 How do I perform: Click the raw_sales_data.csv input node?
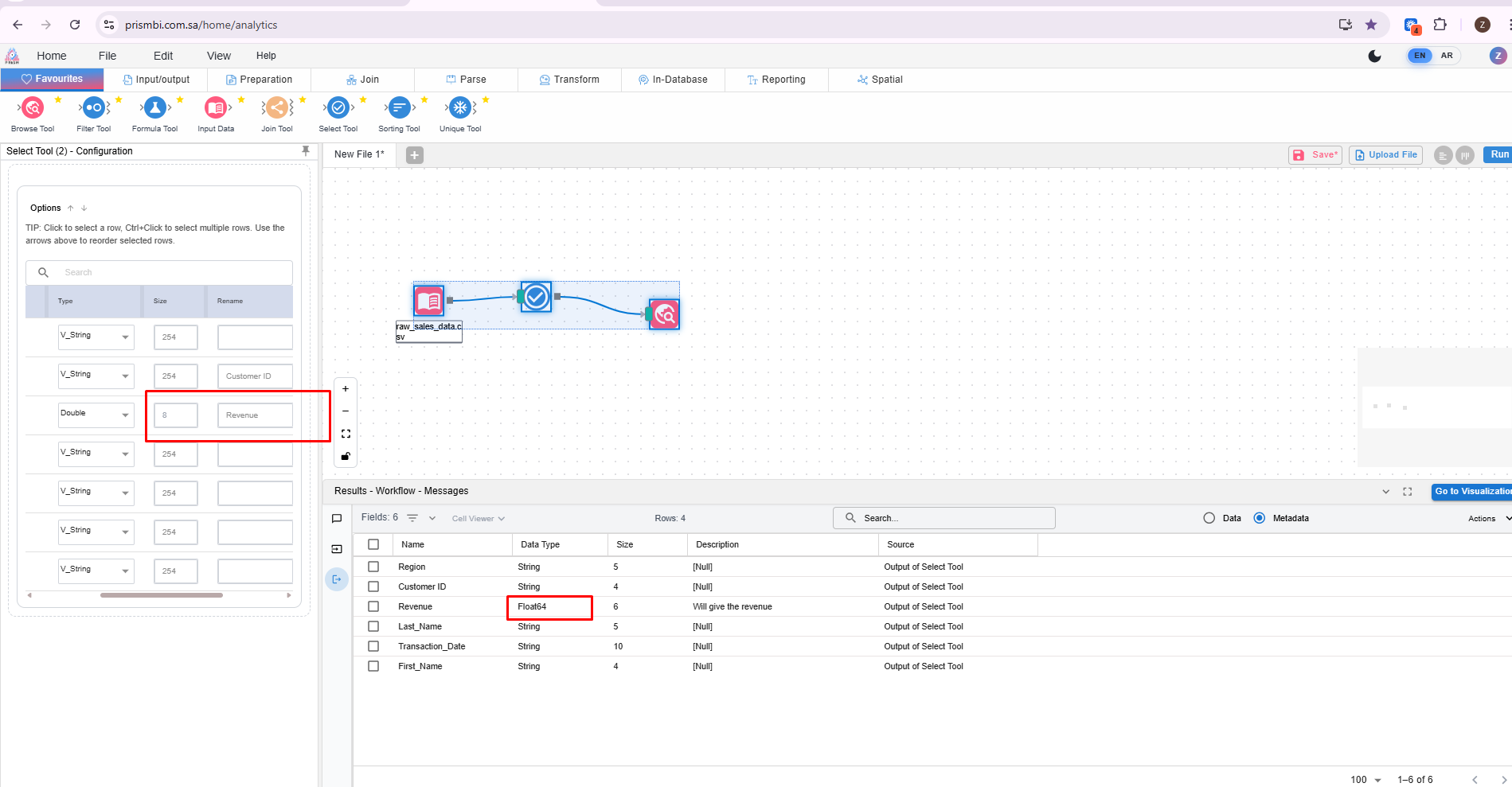click(428, 301)
